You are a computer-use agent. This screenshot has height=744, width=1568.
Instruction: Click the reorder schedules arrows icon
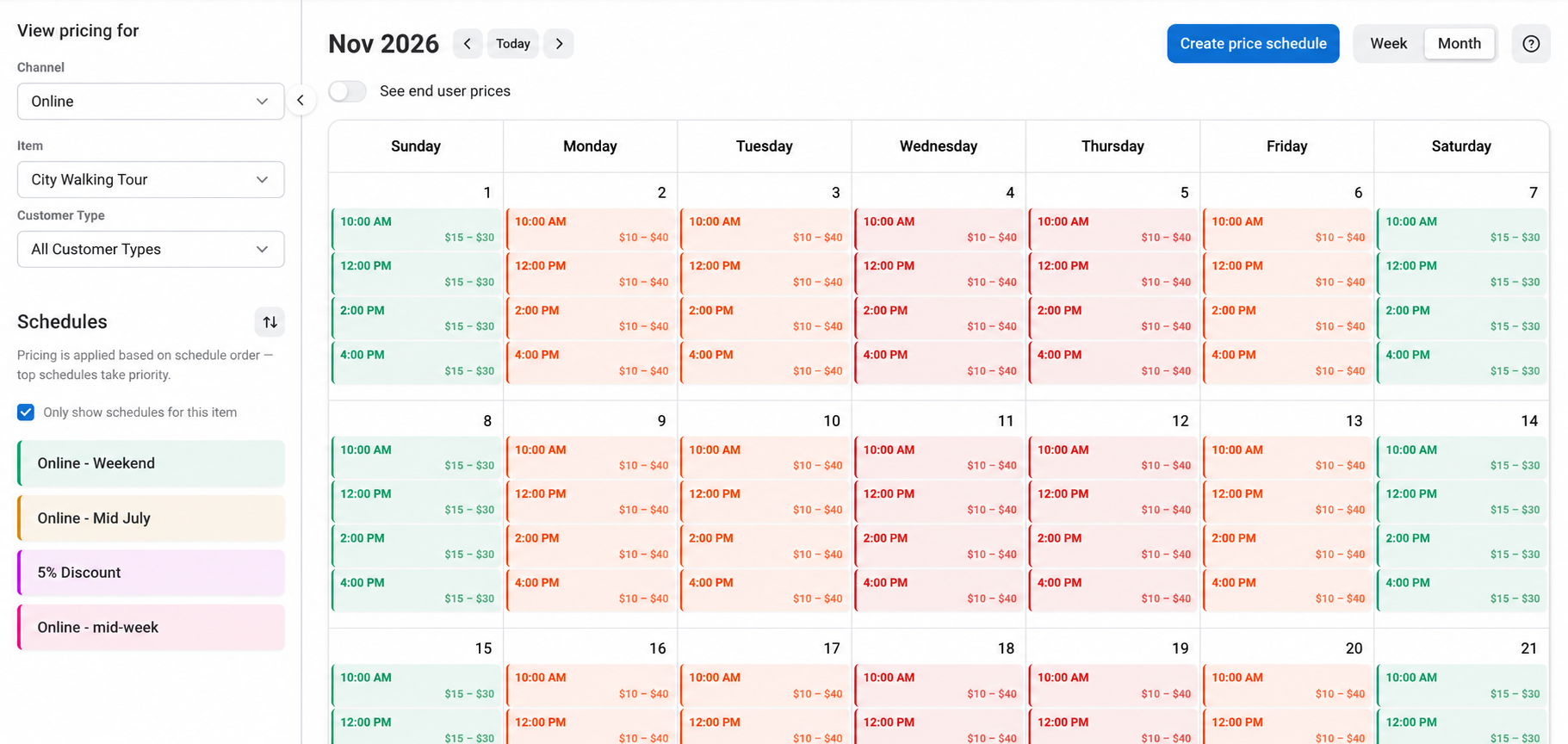(270, 322)
